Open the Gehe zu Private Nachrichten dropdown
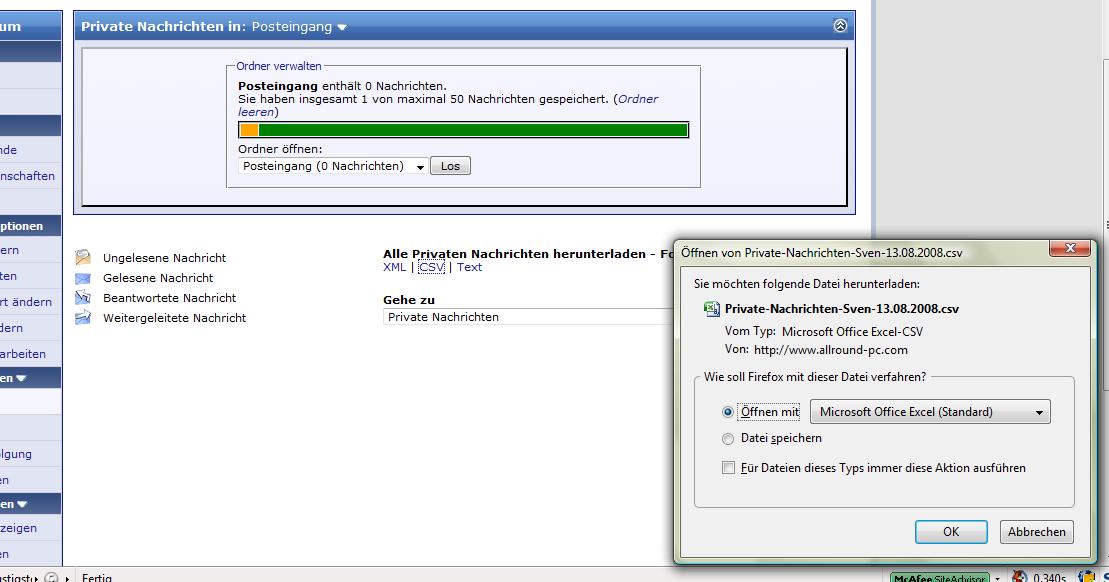Screen dimensions: 1109x582 (x=528, y=317)
